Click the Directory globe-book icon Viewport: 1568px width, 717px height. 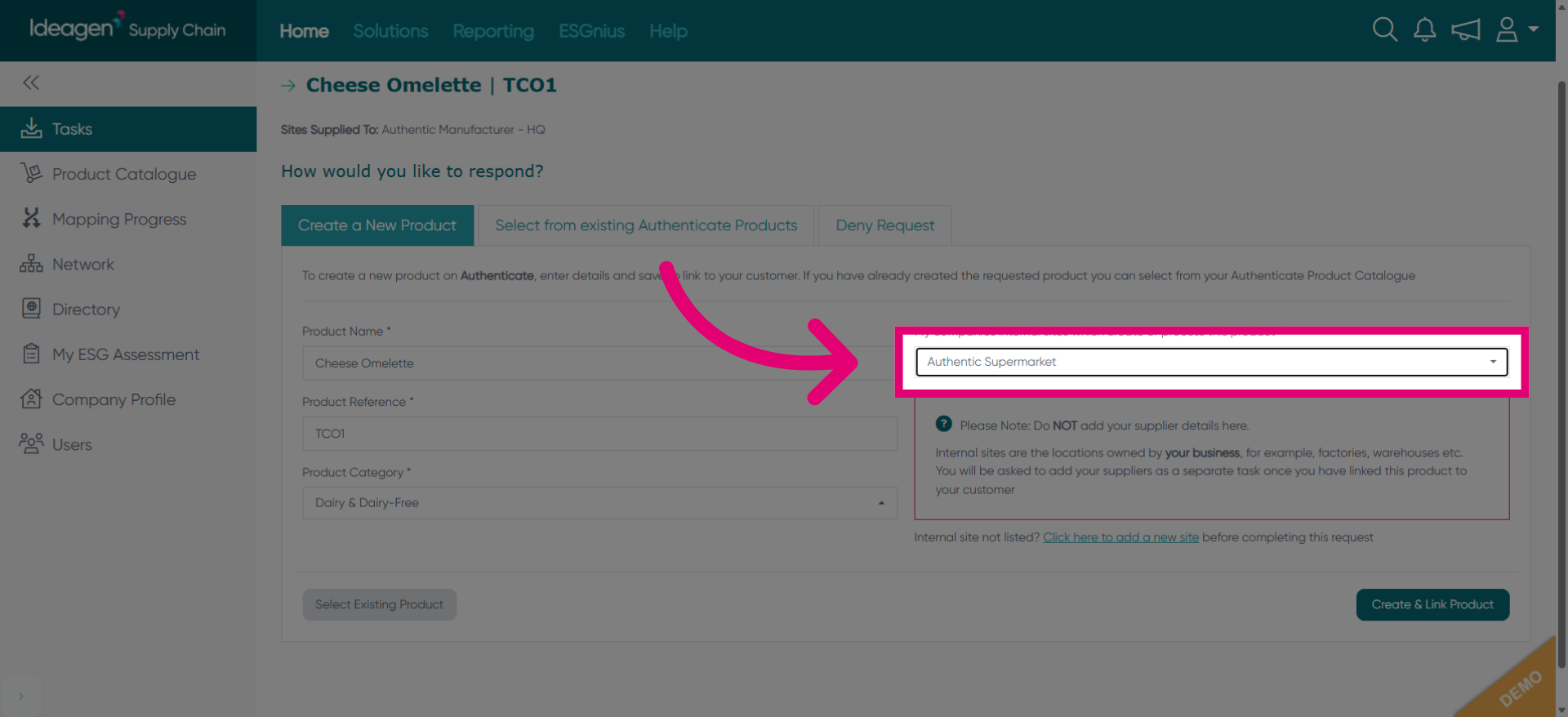pos(31,309)
